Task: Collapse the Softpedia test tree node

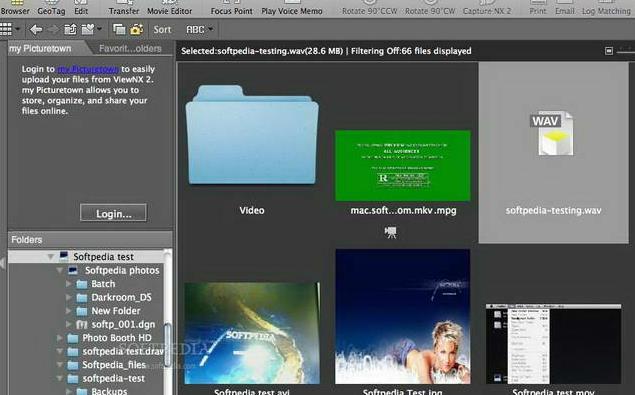Action: pos(51,257)
